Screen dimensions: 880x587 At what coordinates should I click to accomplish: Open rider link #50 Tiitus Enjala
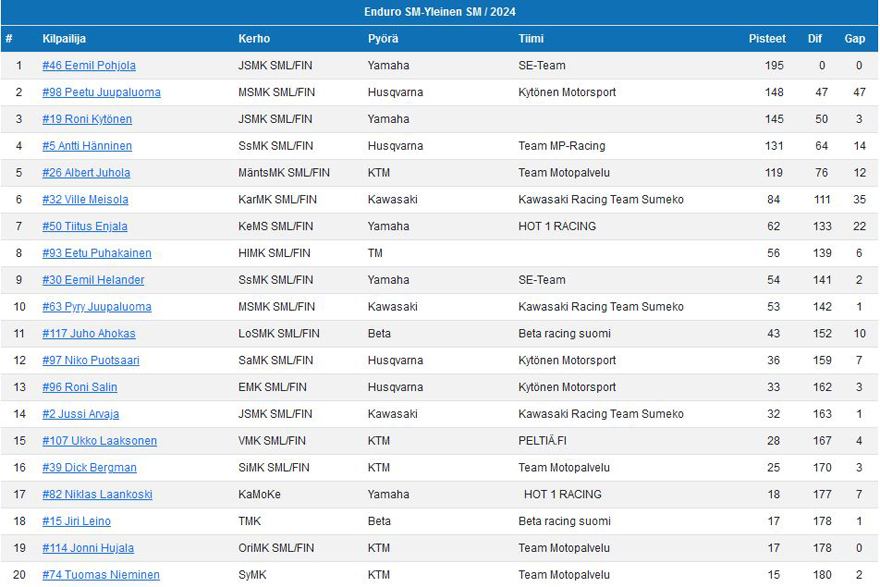click(x=85, y=227)
